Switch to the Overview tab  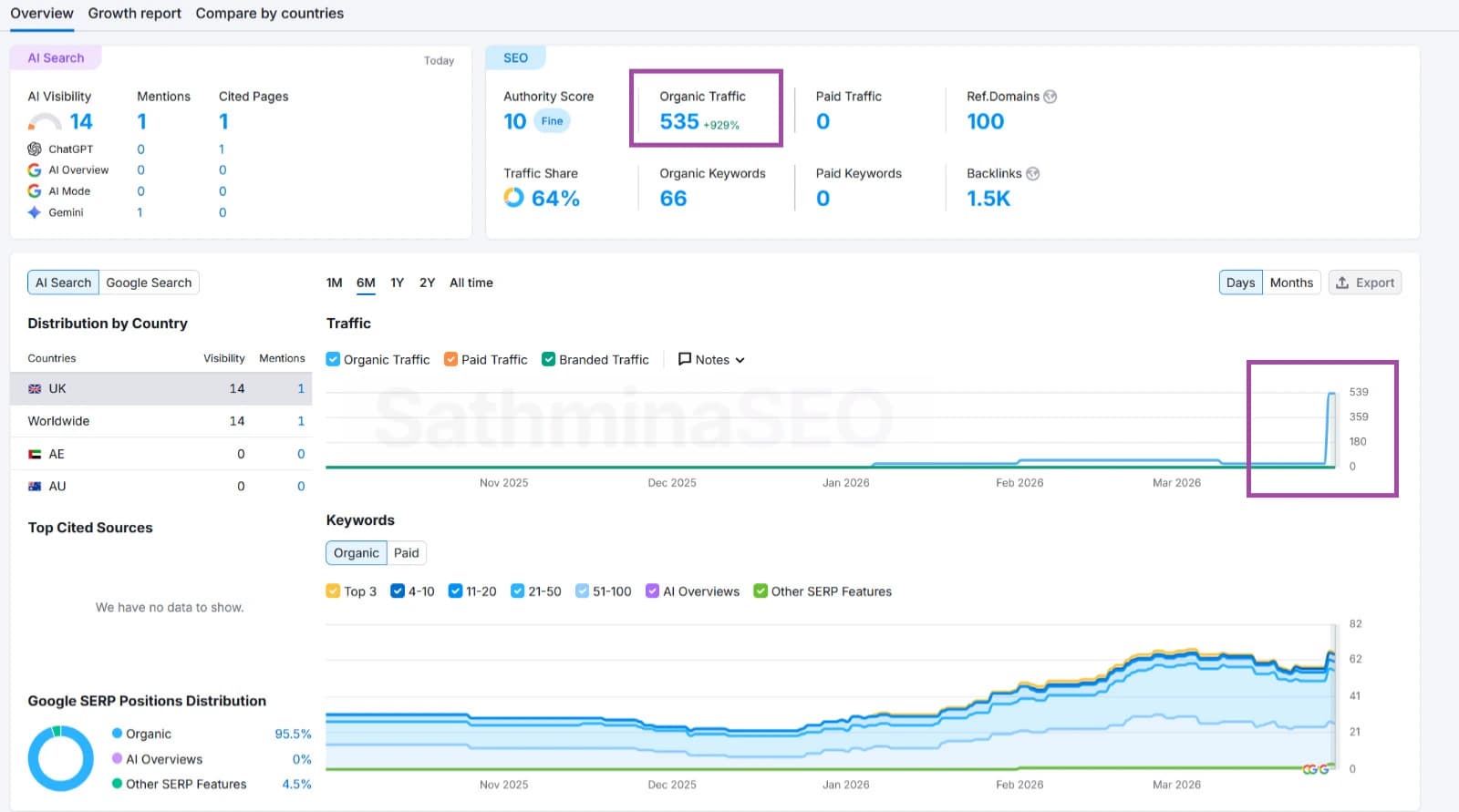42,14
